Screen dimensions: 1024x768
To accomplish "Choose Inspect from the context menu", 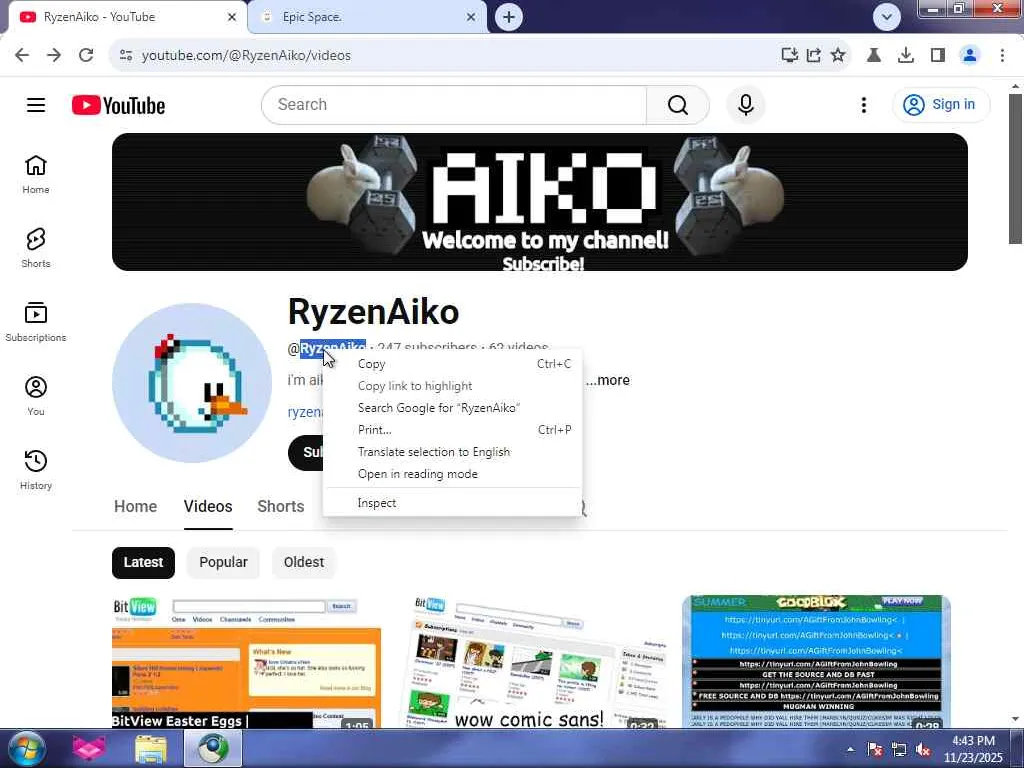I will pyautogui.click(x=452, y=503).
